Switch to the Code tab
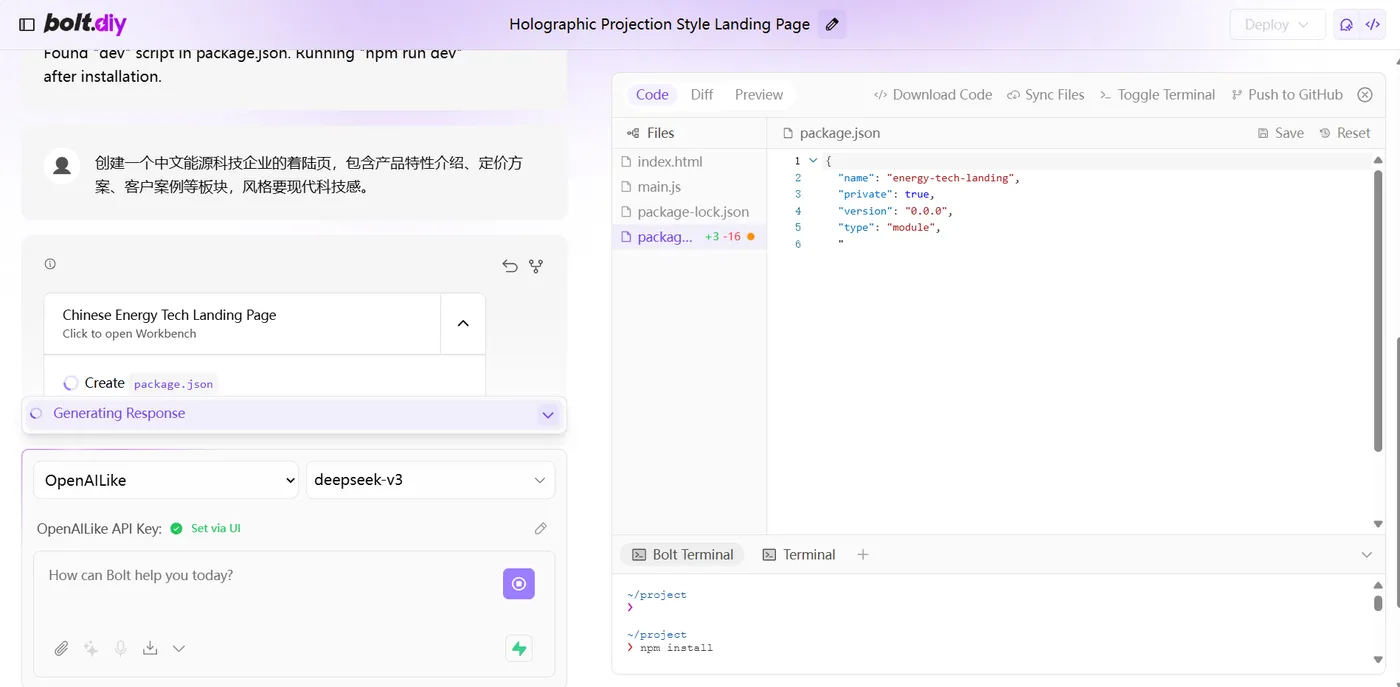The width and height of the screenshot is (1400, 687). (x=652, y=95)
